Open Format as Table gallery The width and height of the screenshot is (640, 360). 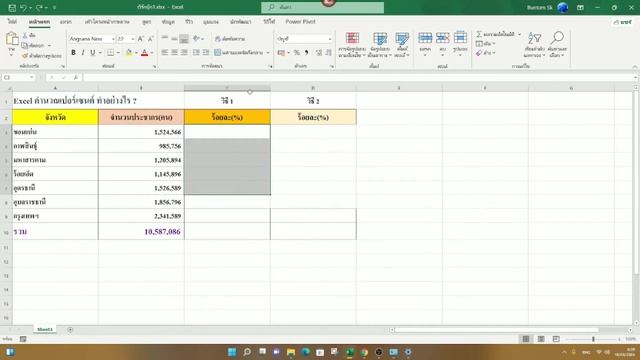(x=380, y=44)
